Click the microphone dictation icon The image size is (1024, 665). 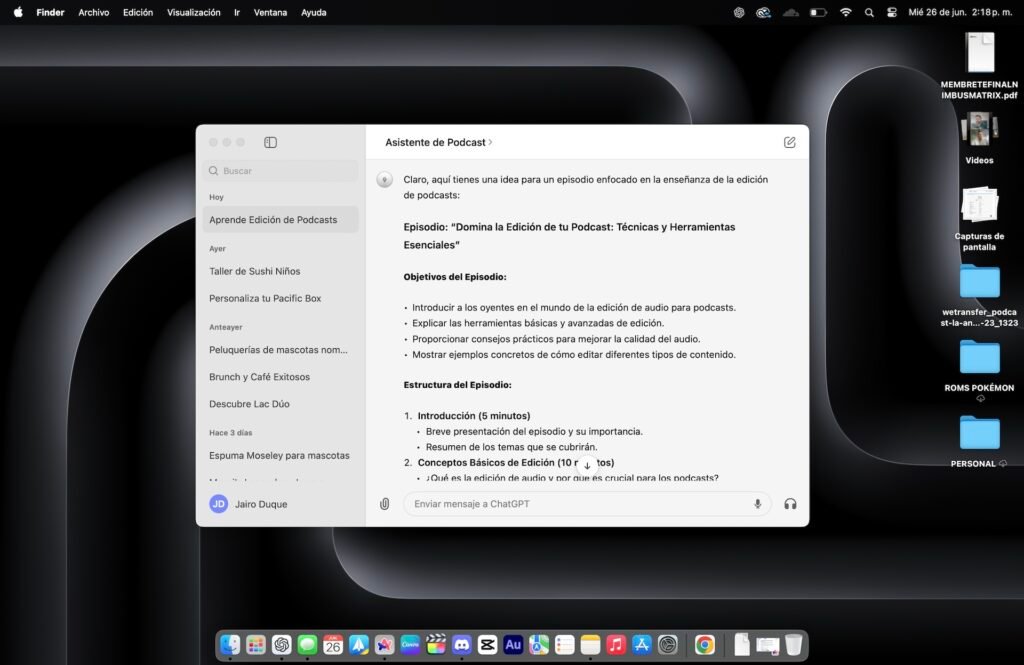point(758,504)
